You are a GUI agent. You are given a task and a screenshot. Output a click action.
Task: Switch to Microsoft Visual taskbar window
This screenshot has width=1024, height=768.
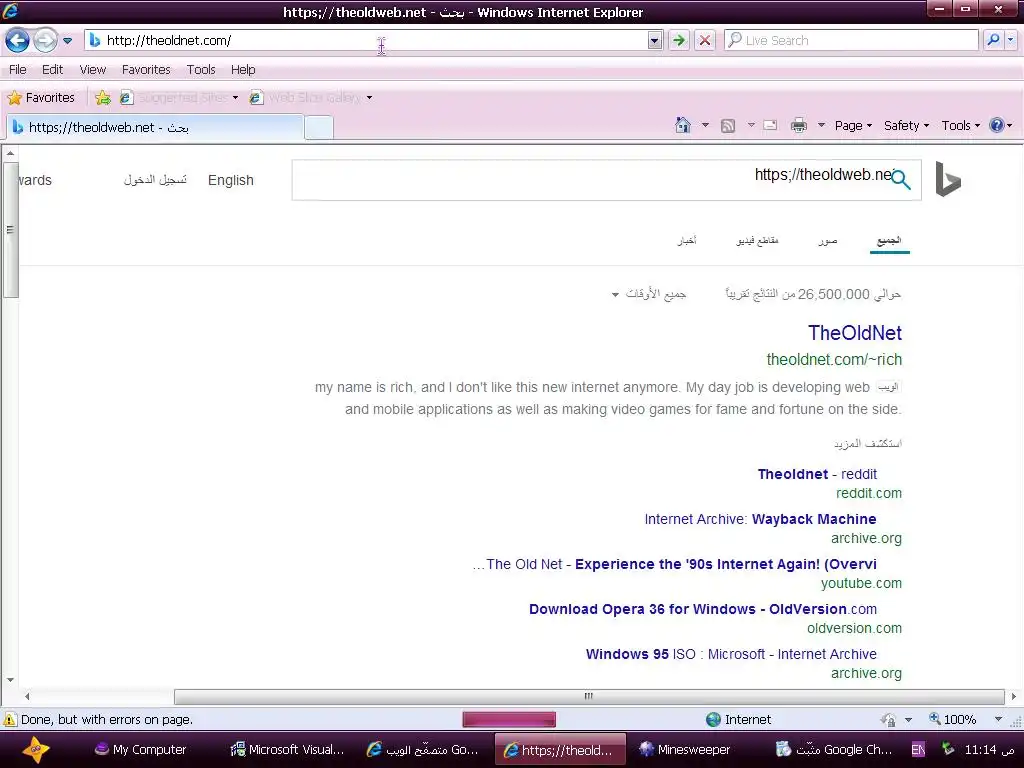click(287, 750)
